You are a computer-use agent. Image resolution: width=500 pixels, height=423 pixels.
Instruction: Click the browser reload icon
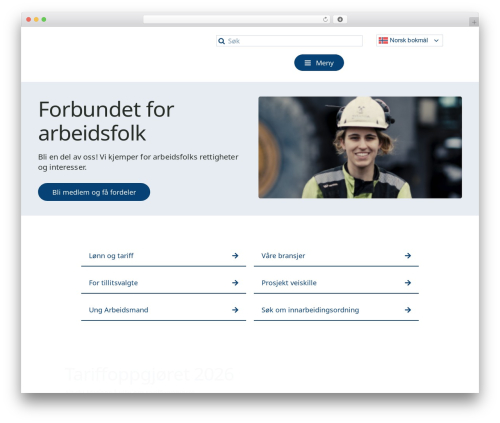point(325,20)
